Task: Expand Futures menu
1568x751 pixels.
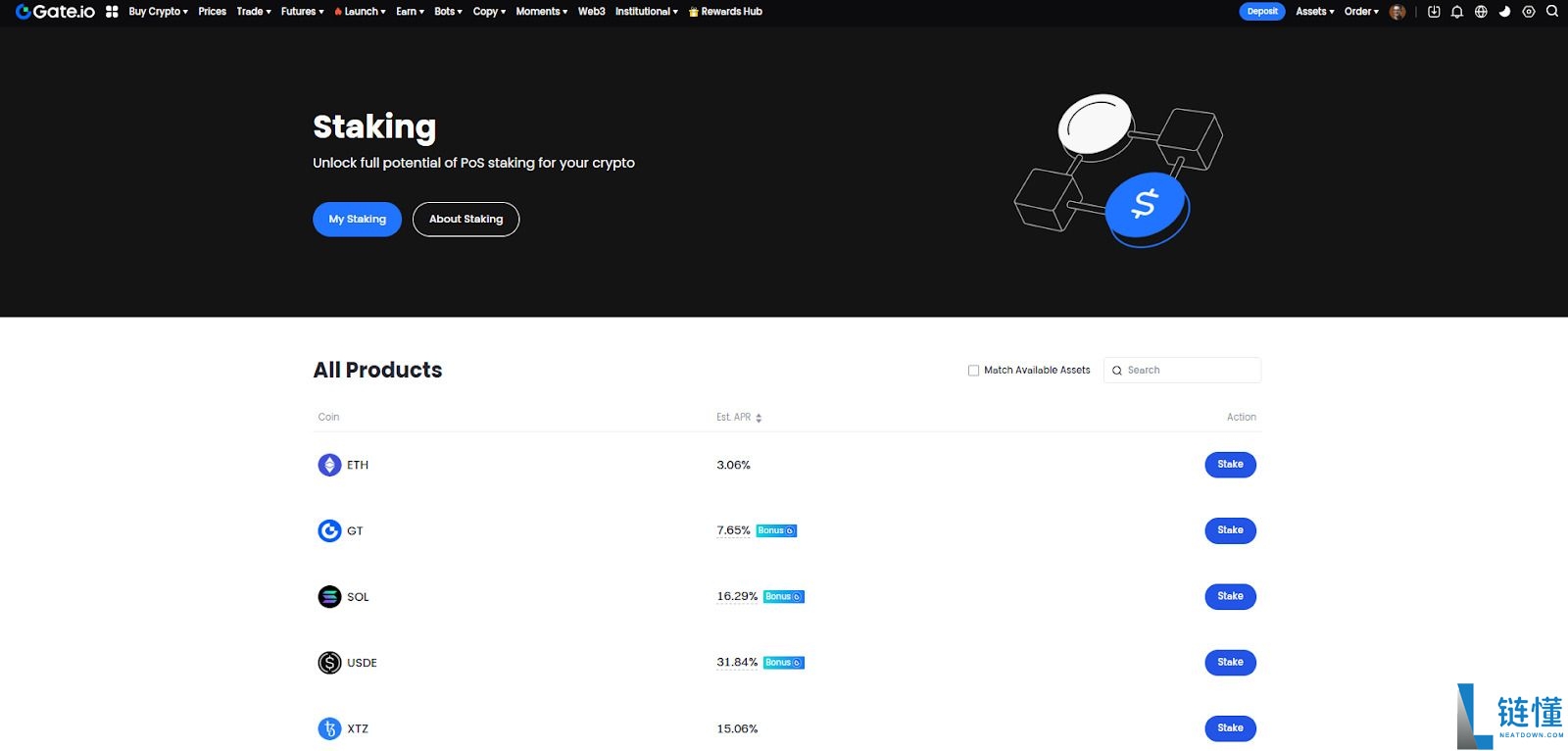Action: pos(302,12)
